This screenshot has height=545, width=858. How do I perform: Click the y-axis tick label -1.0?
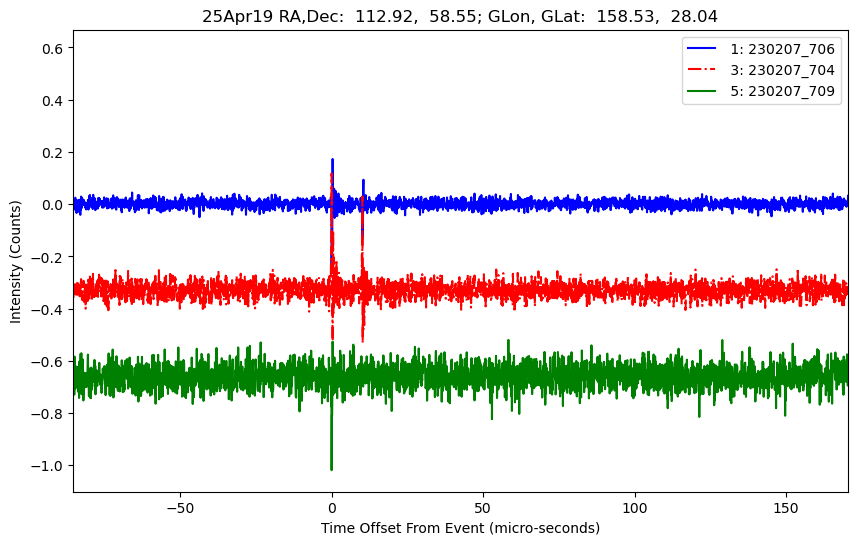(x=48, y=466)
